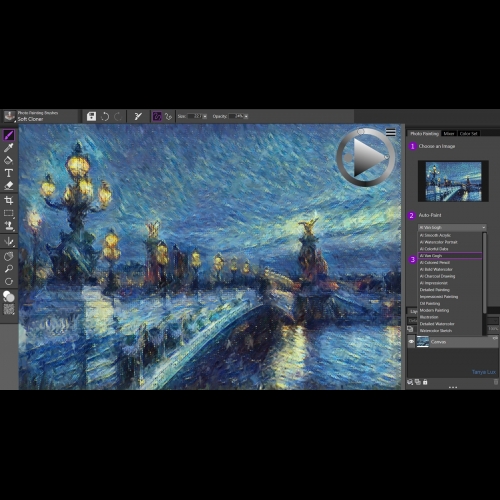
Task: Pick AI Bold Watercolor from the list
Action: pos(450,269)
